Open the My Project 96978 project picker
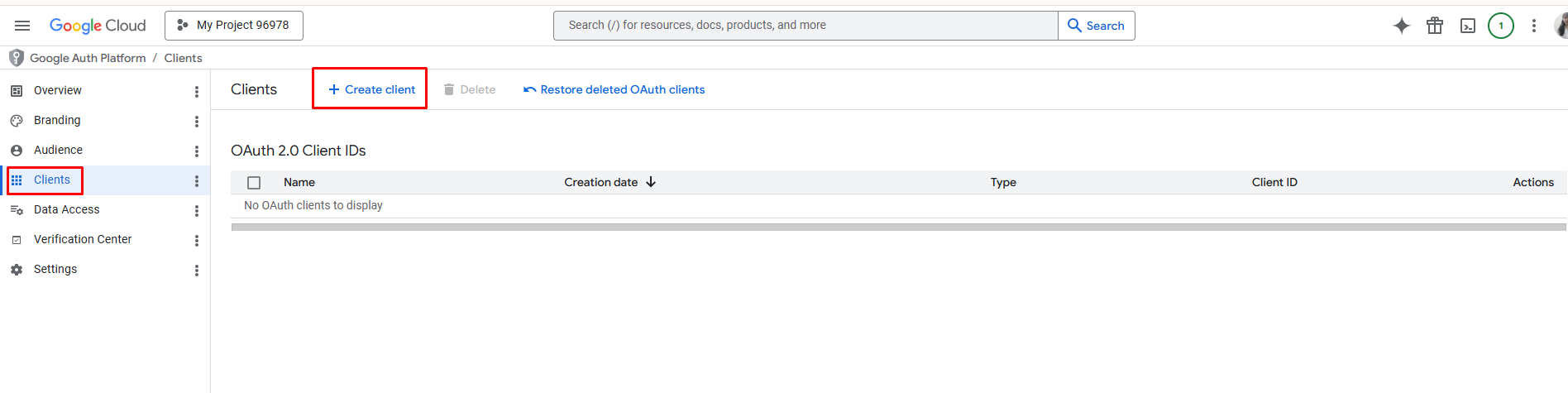This screenshot has height=393, width=1568. (234, 26)
